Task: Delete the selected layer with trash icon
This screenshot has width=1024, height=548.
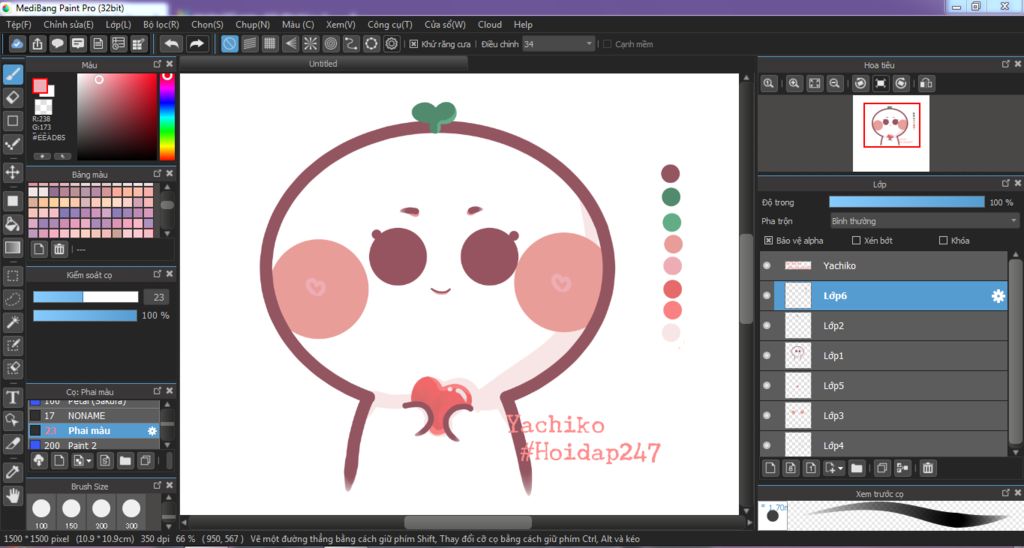Action: click(x=927, y=468)
